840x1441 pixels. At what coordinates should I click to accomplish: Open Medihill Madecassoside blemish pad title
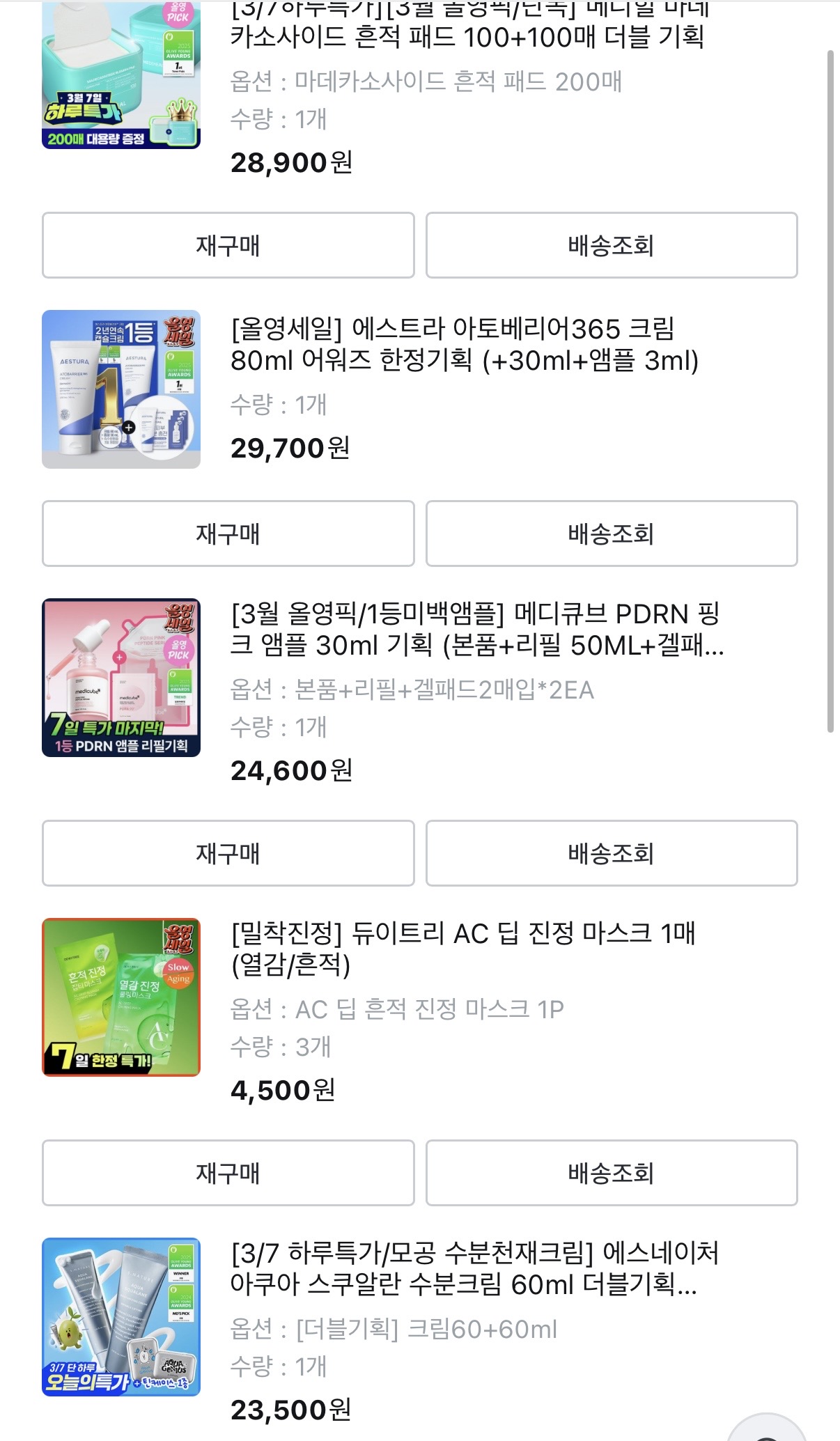pyautogui.click(x=467, y=36)
